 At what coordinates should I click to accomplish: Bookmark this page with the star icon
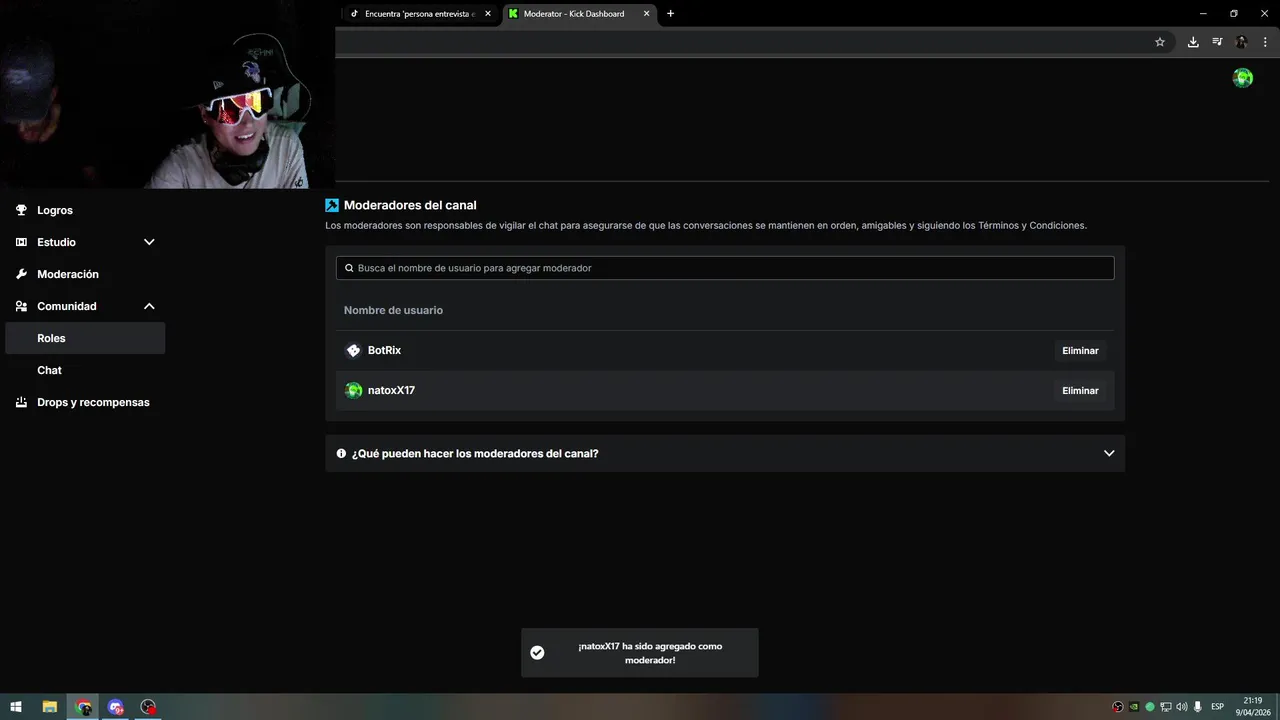point(1160,42)
